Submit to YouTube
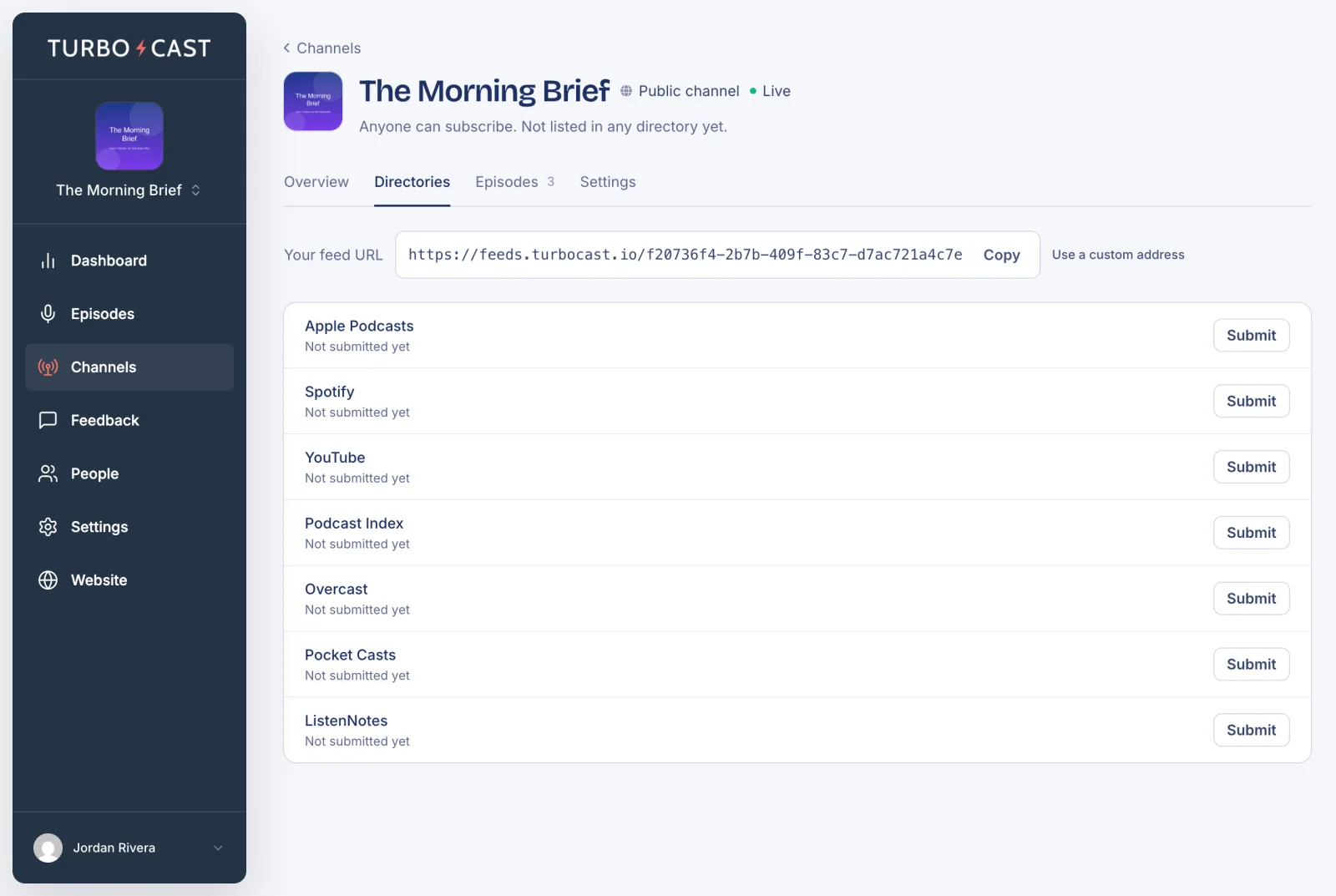Screen dimensions: 1336x896 1251,467
